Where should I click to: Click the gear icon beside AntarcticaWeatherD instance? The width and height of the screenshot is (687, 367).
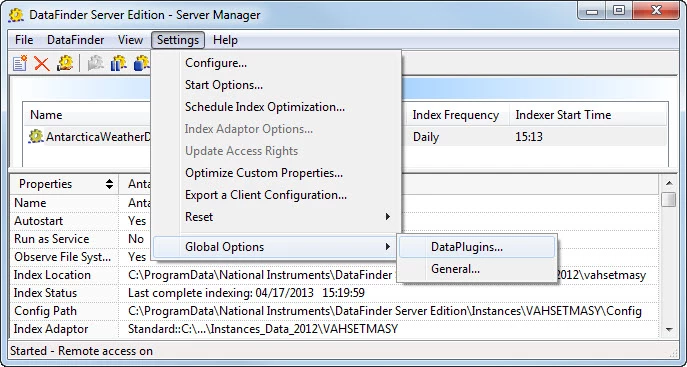coord(35,136)
